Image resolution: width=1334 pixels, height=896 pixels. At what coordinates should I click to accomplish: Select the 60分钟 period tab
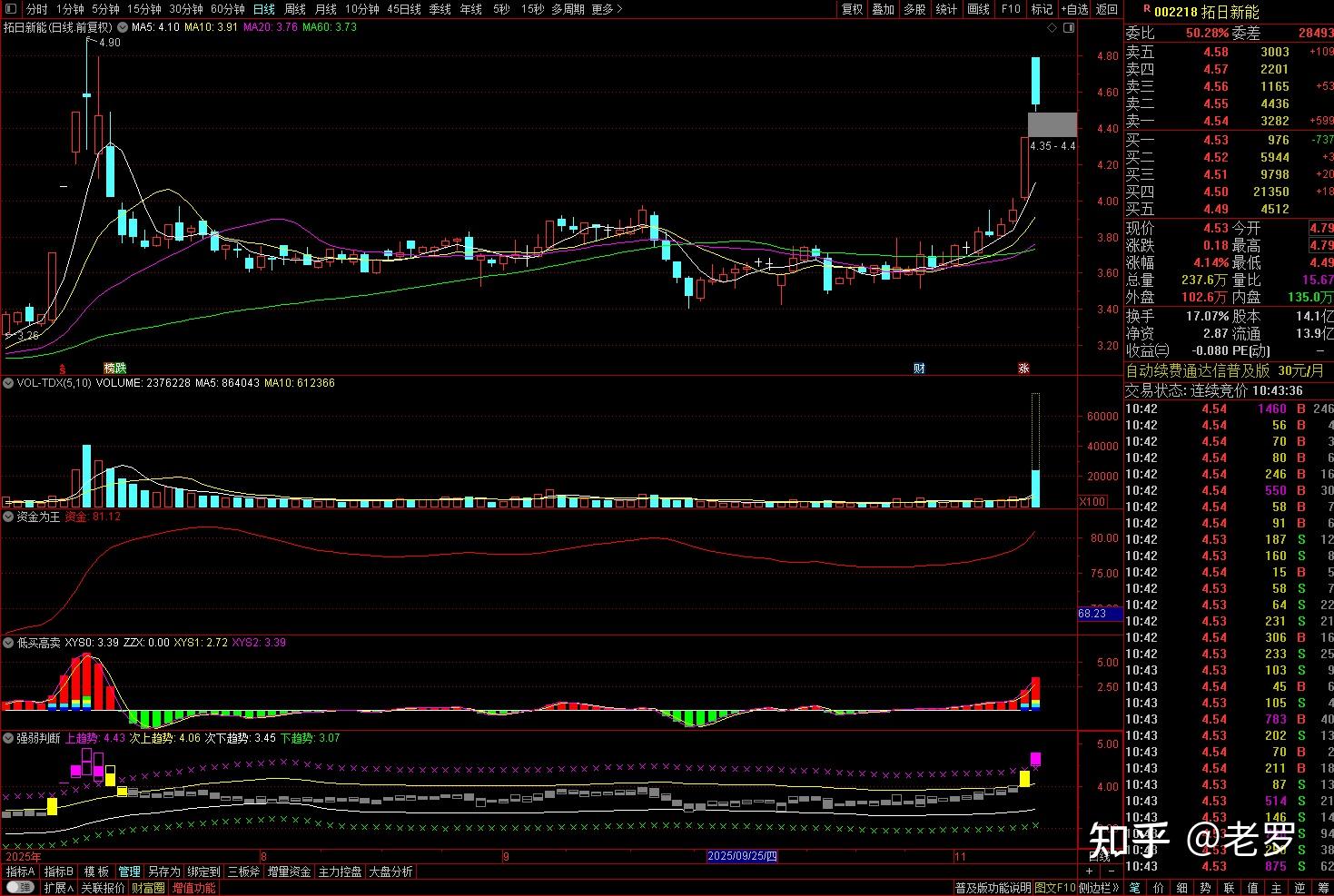227,9
